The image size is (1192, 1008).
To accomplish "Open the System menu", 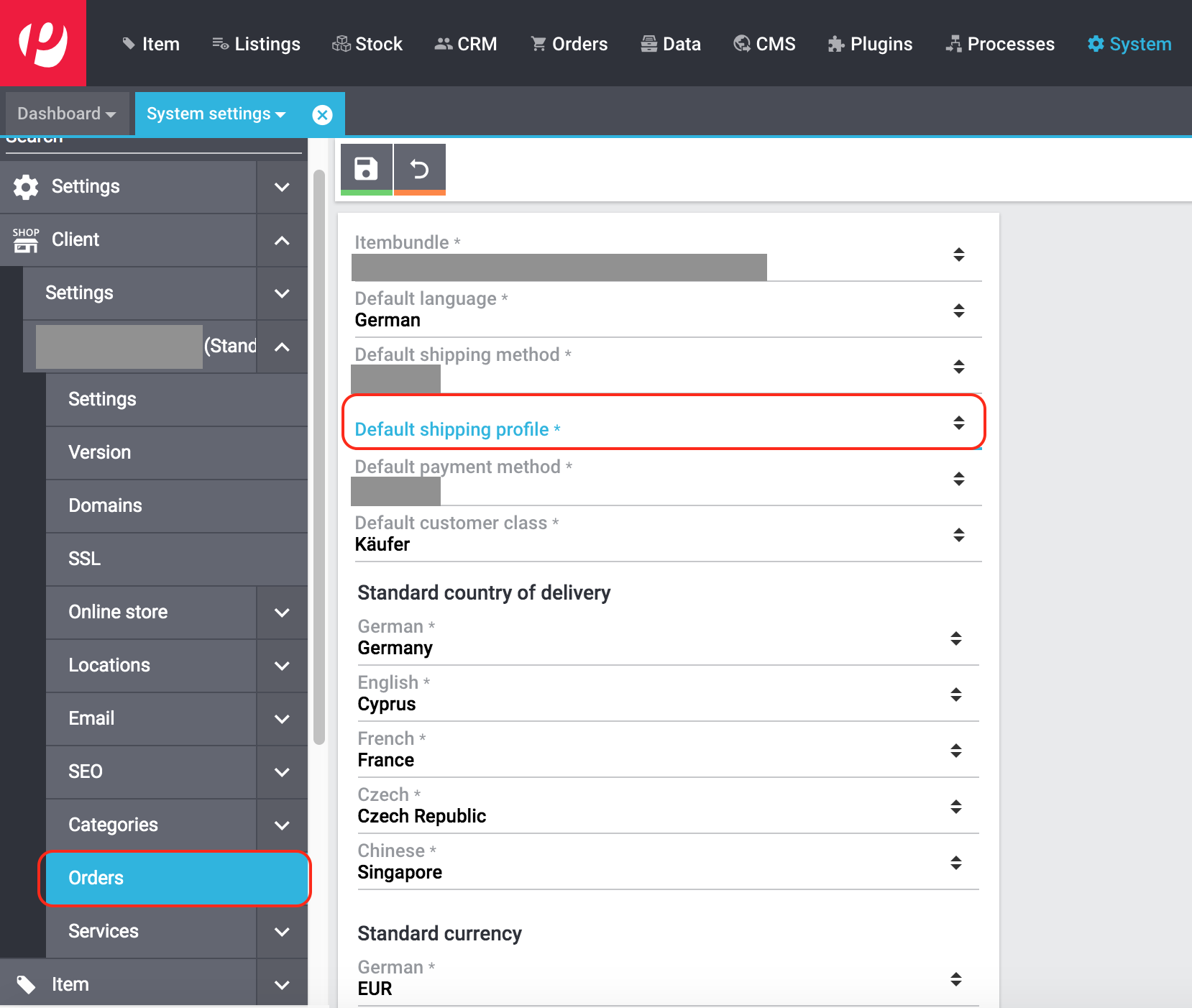I will [x=1129, y=44].
